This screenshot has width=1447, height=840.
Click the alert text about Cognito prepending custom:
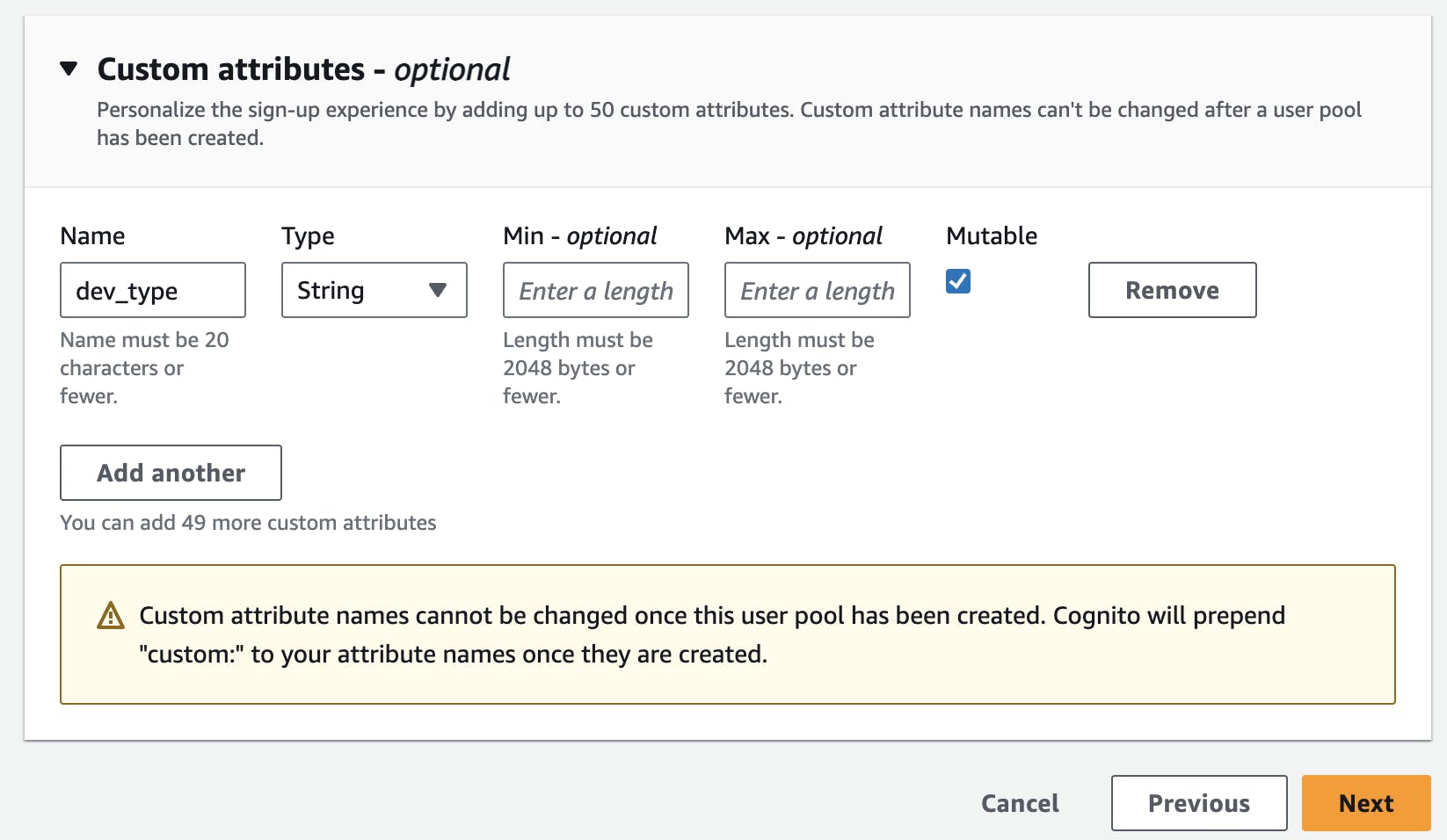(712, 634)
